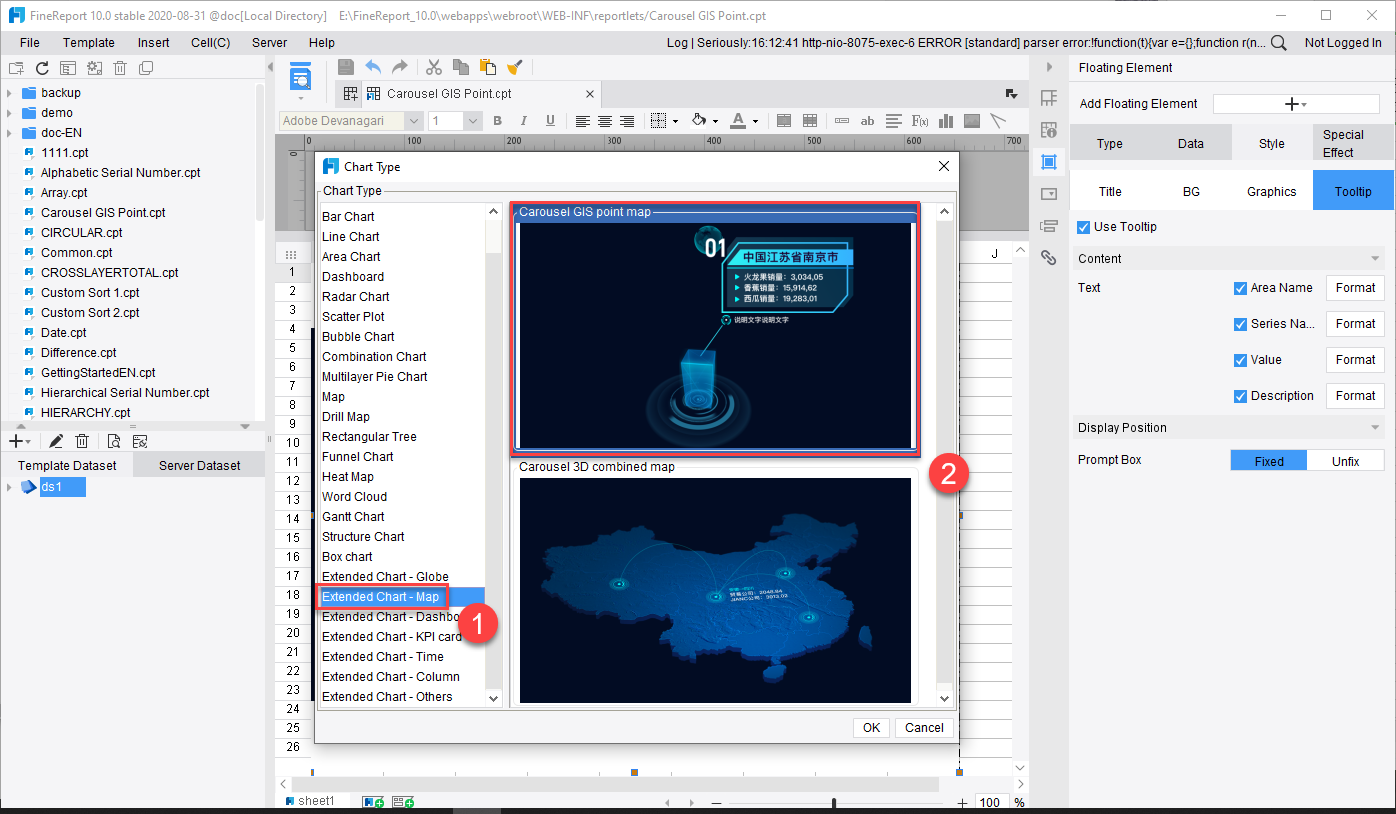This screenshot has width=1396, height=814.
Task: Select the Format Painter toolbar icon
Action: 516,67
